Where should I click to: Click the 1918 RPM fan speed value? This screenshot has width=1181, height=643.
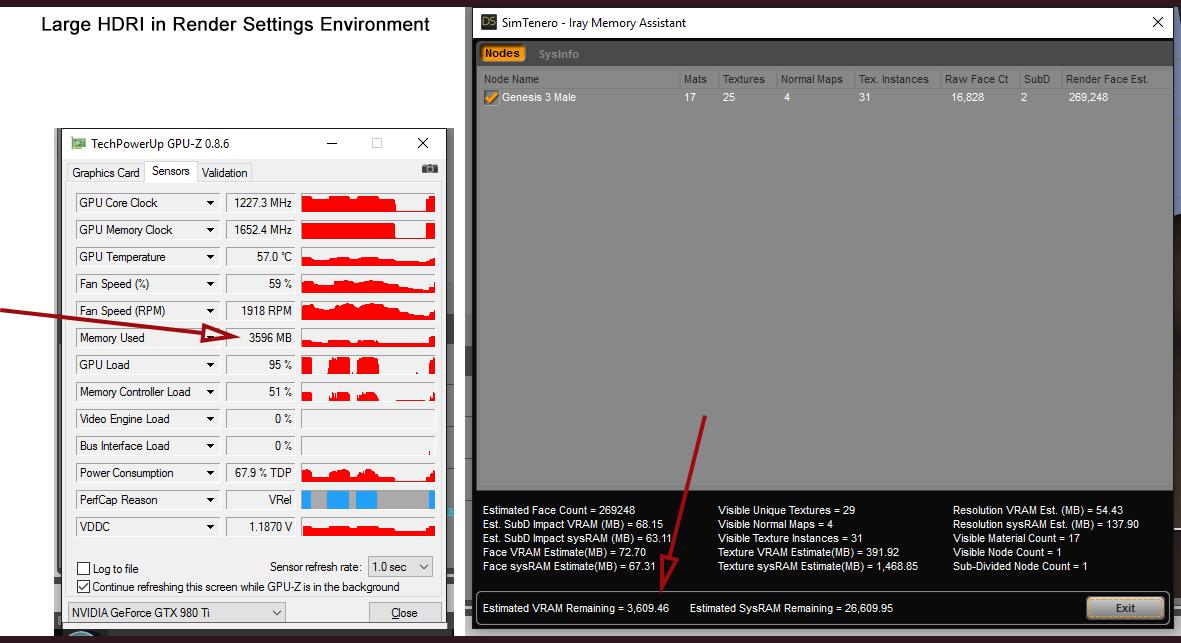coord(261,311)
